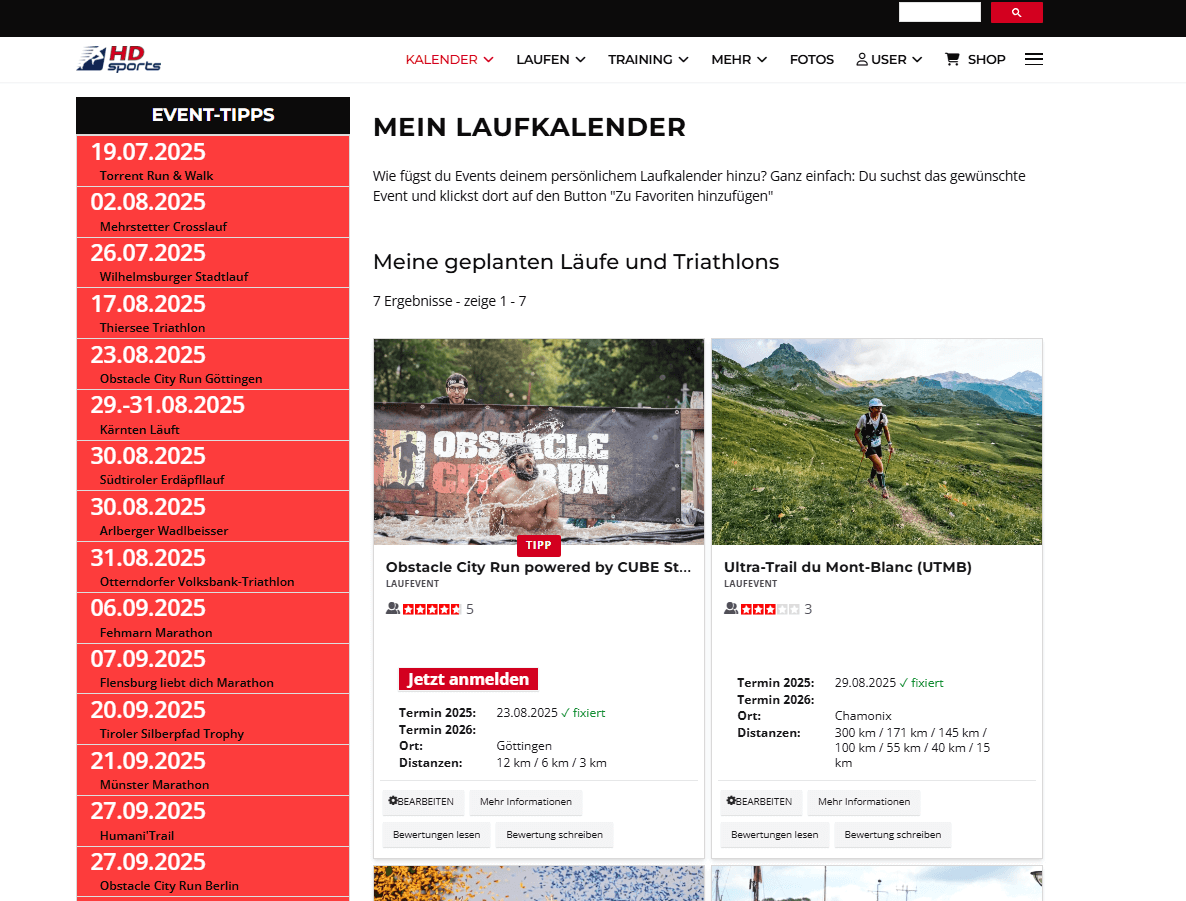Expand the TRAINING dropdown
Screen dimensions: 1186x901
648,59
